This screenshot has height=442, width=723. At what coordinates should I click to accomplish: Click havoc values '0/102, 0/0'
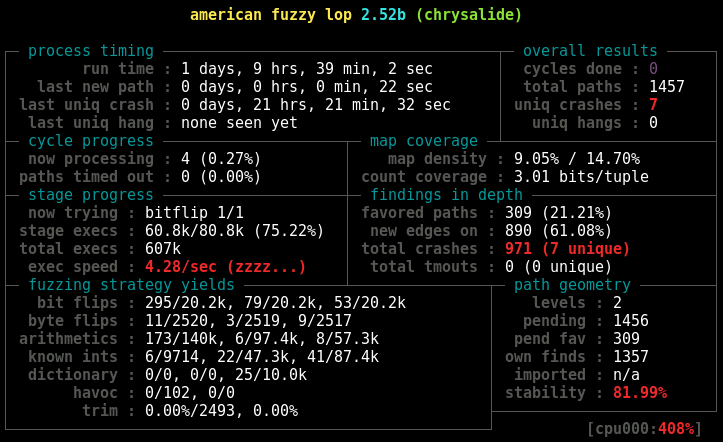[x=190, y=392]
